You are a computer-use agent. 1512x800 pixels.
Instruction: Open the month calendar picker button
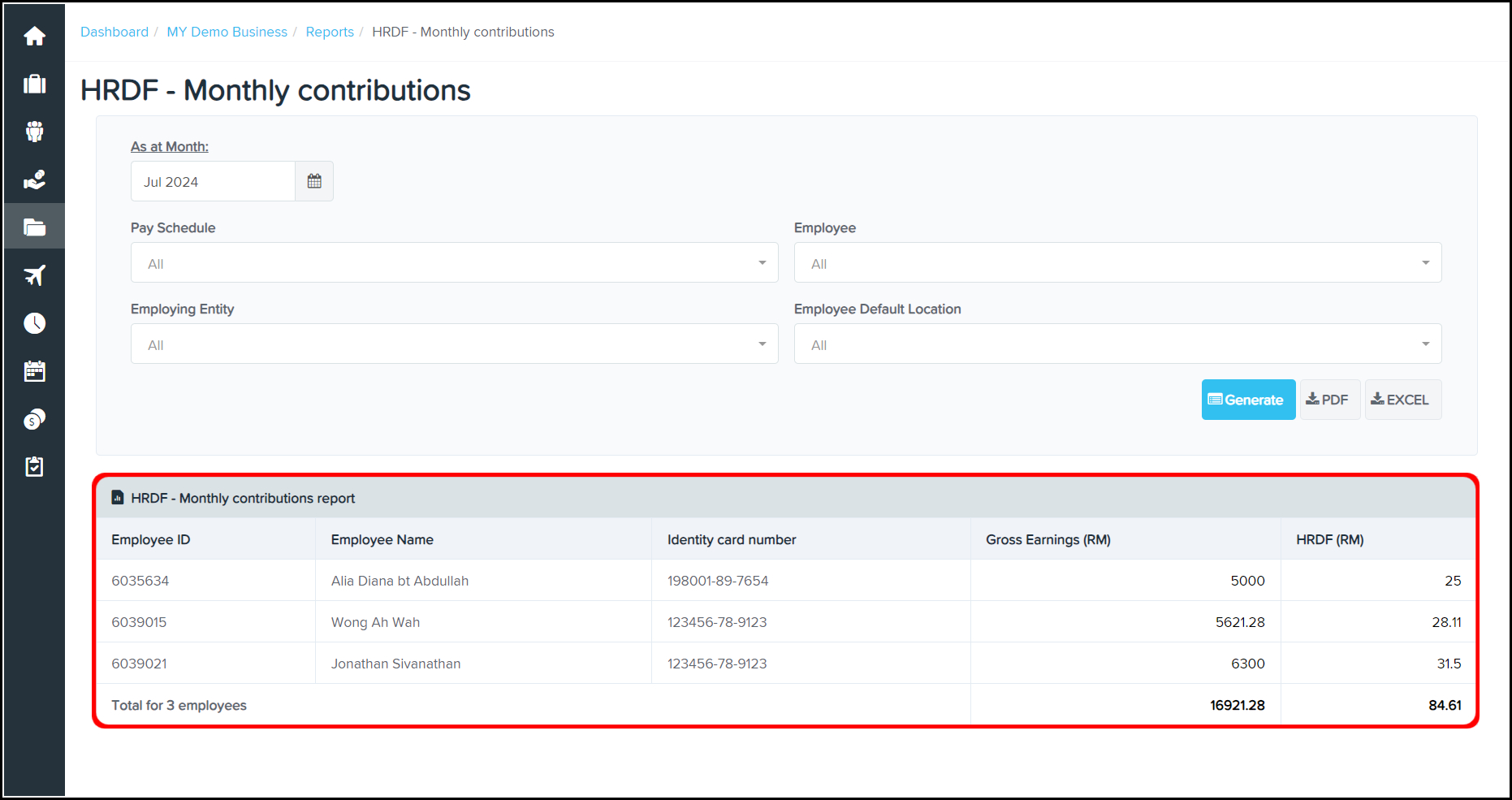coord(314,181)
